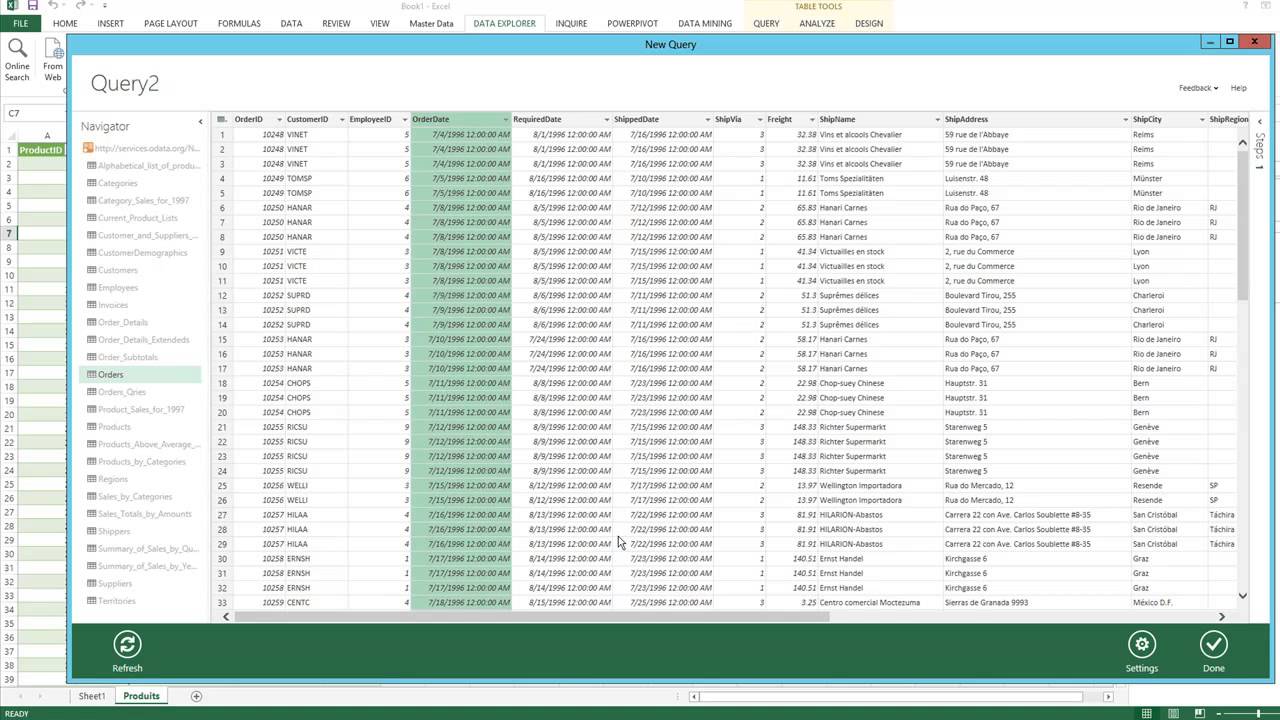
Task: Open the Feedback dropdown
Action: pyautogui.click(x=1198, y=88)
